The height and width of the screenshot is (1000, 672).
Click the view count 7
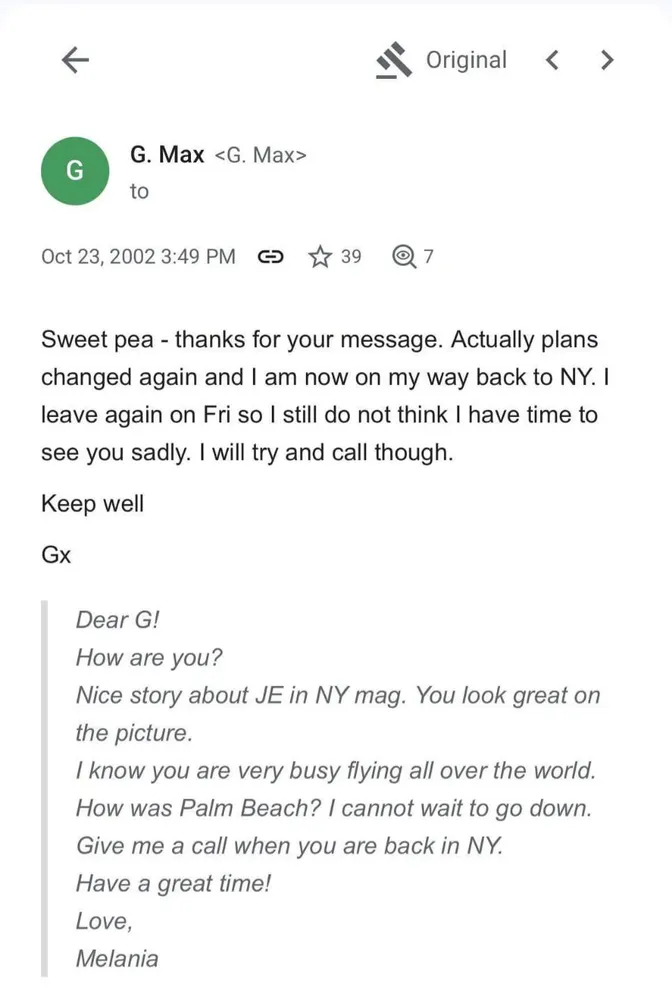pyautogui.click(x=428, y=257)
